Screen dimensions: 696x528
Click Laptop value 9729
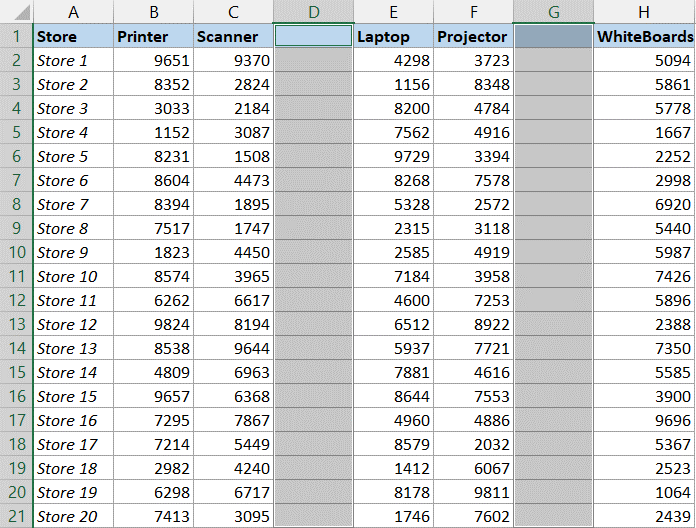point(394,156)
